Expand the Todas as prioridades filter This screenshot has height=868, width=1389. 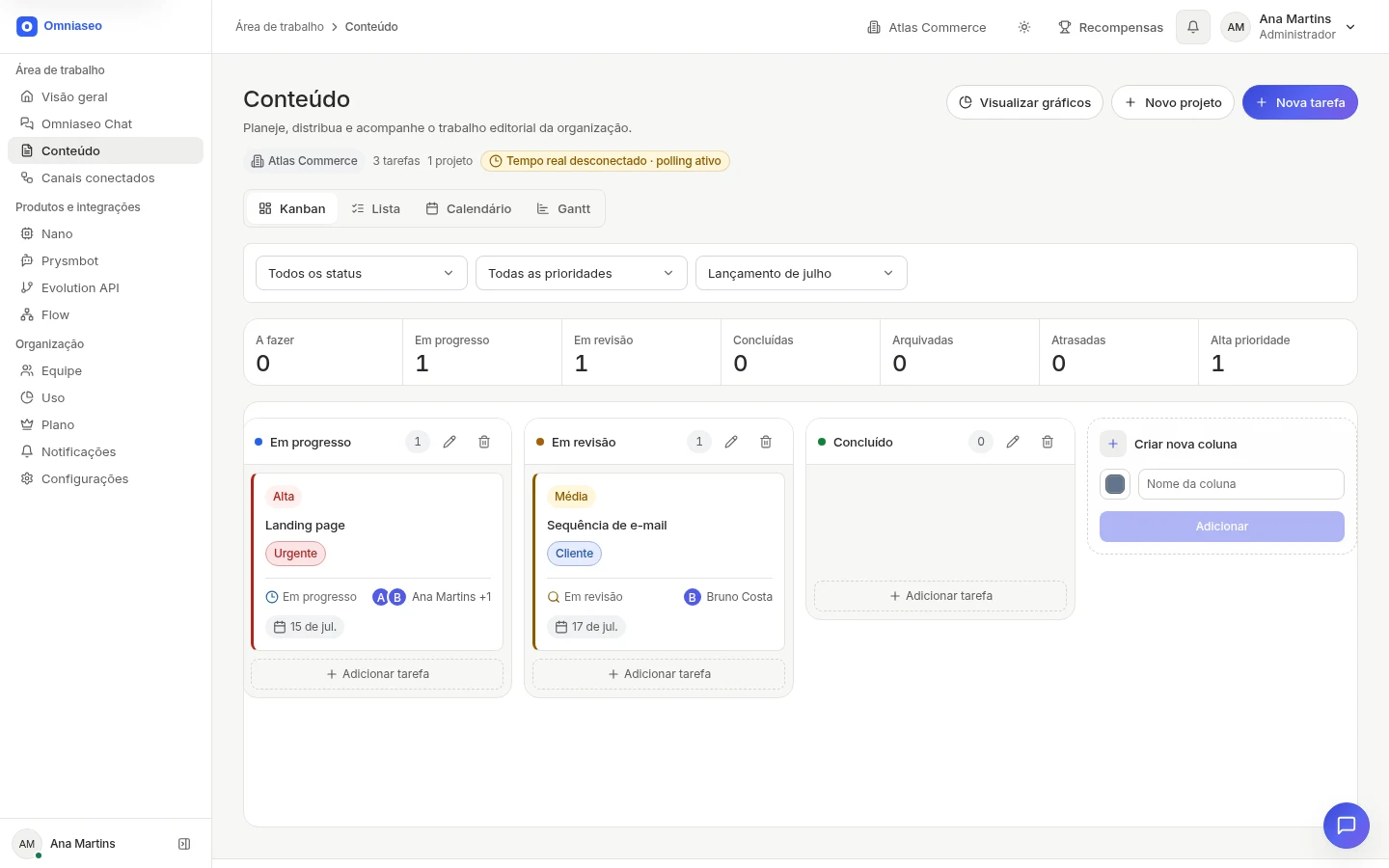pos(582,273)
